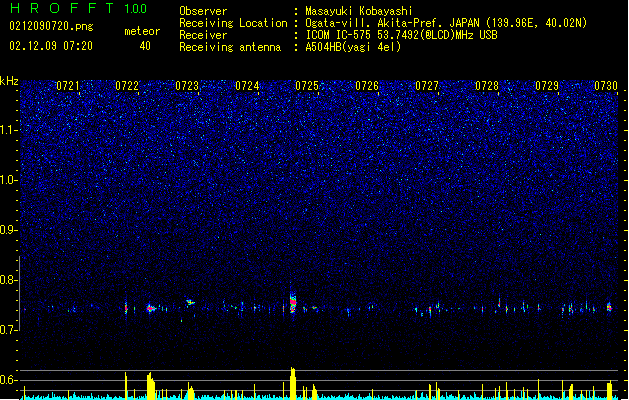Click the 0722 time marker
Viewport: 629px width, 400px height.
click(x=127, y=86)
